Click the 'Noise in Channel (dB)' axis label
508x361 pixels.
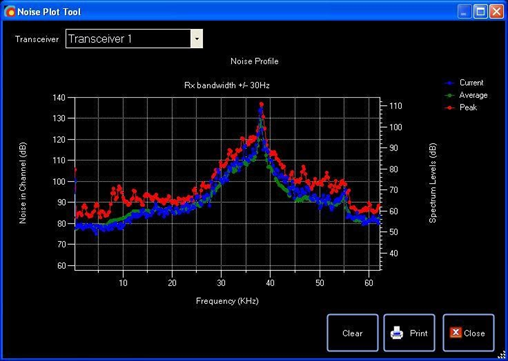23,183
